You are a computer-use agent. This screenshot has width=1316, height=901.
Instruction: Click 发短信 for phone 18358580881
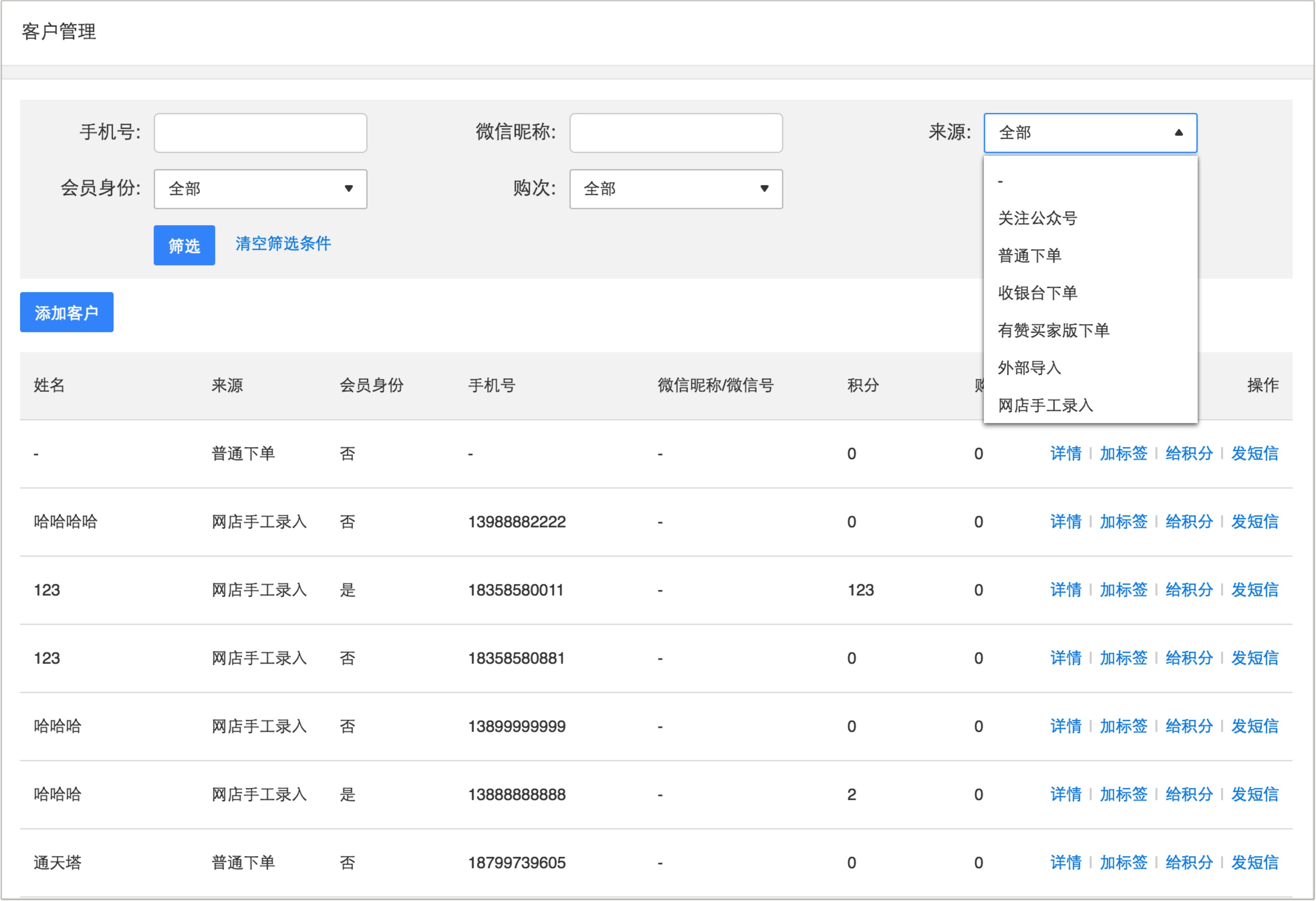[1255, 657]
